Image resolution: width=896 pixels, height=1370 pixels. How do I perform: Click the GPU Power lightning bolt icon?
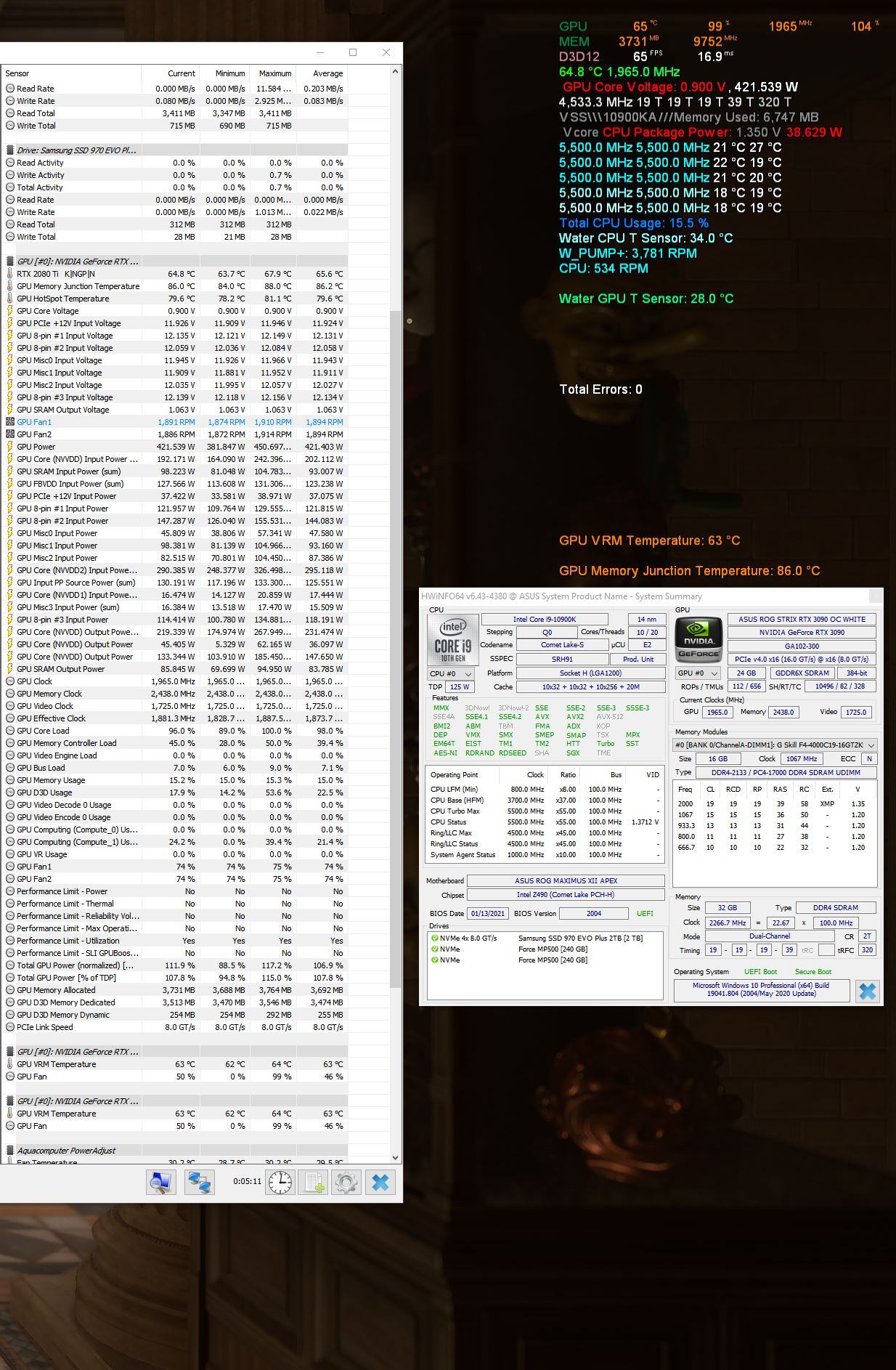[x=9, y=447]
